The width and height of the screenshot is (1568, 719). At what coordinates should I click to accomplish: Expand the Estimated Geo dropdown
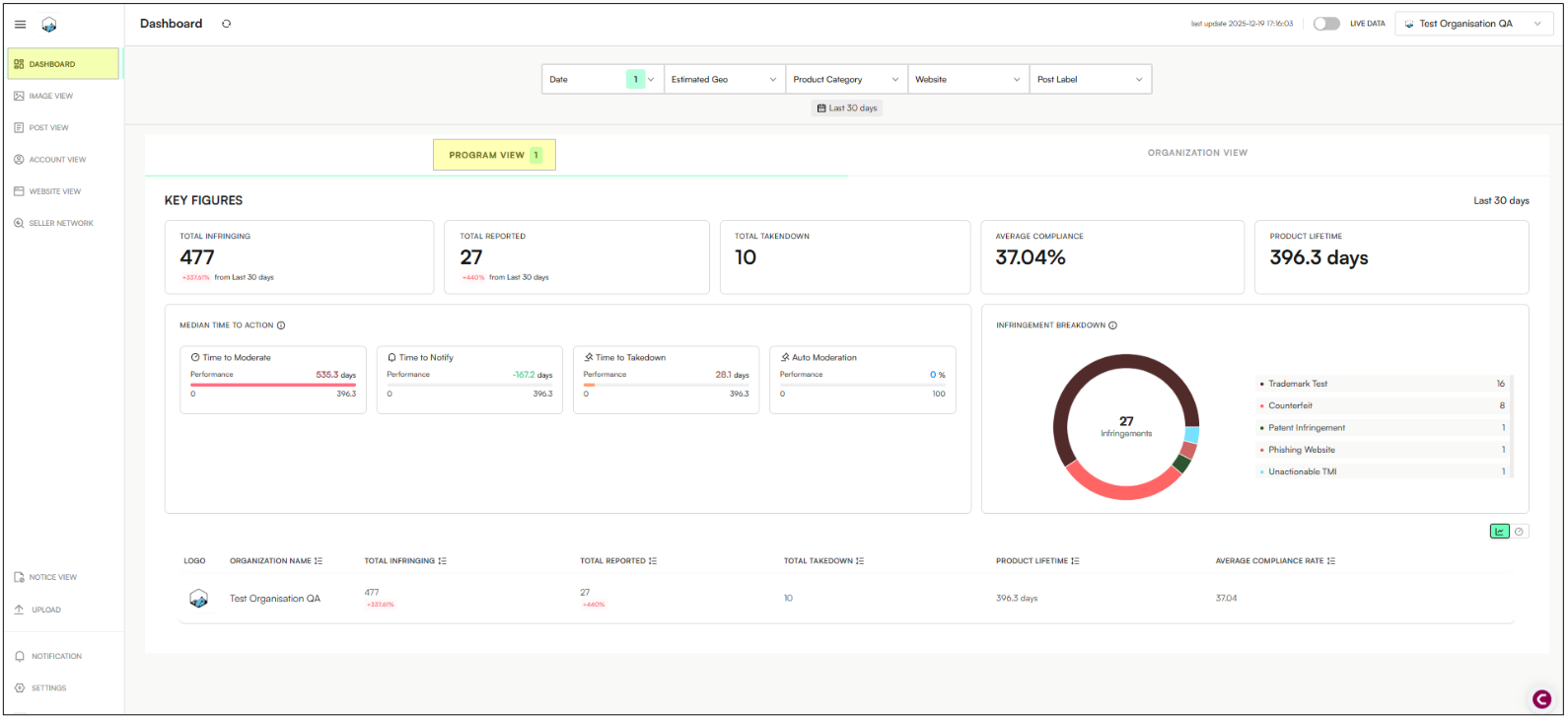click(724, 80)
